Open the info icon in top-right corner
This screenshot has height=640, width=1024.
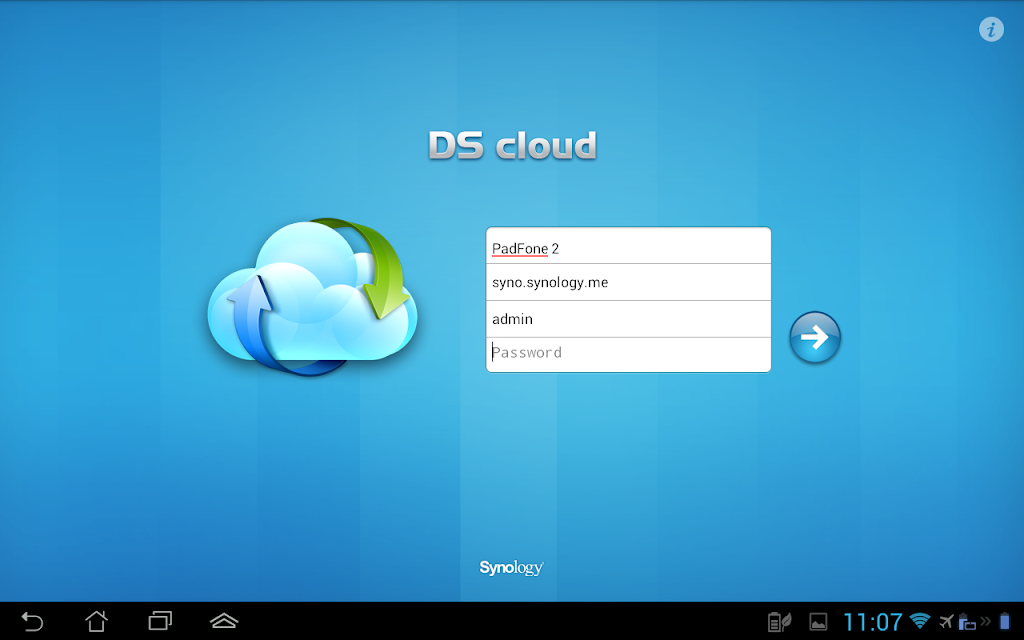[991, 29]
